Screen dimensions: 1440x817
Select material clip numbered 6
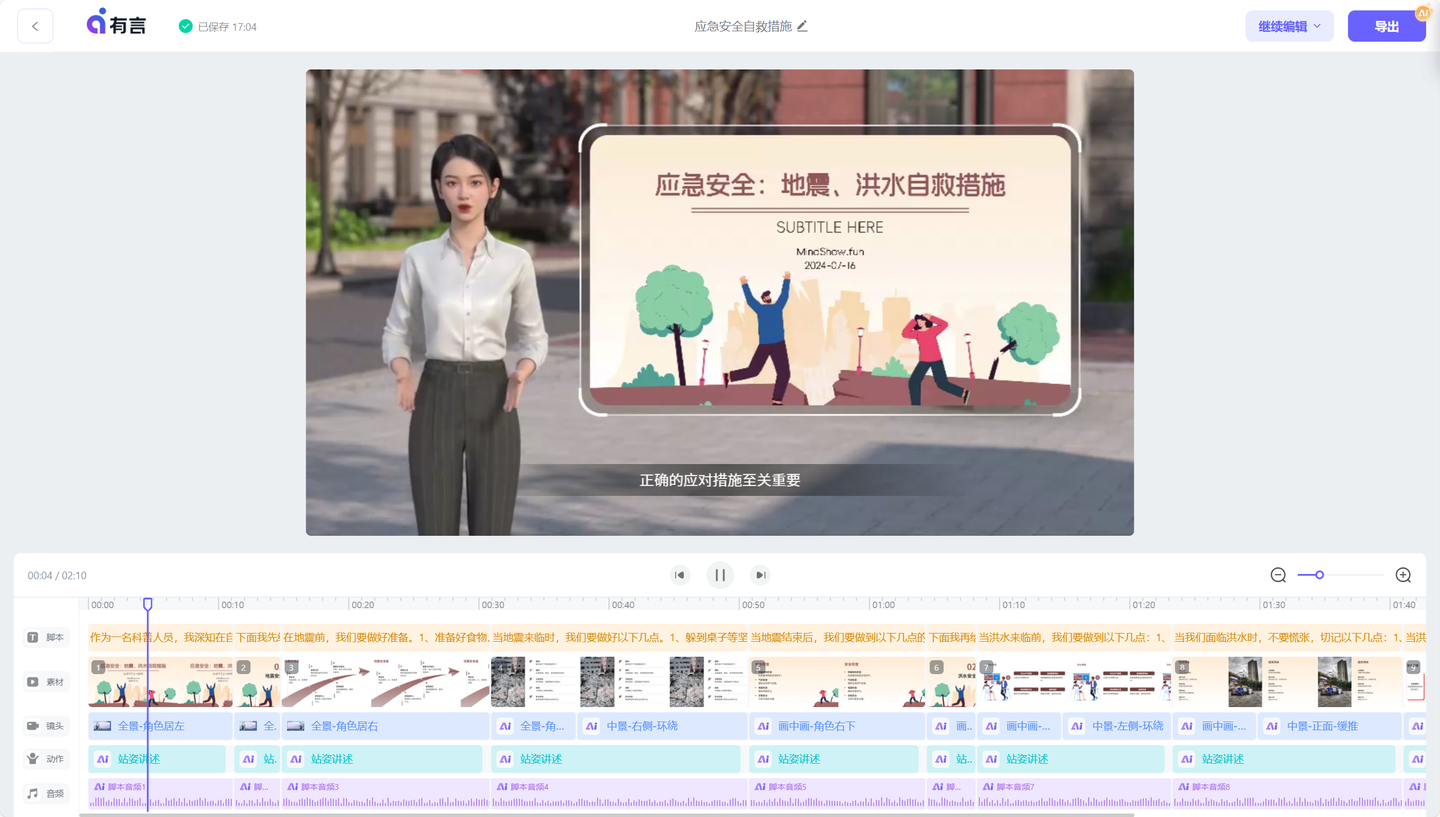951,682
